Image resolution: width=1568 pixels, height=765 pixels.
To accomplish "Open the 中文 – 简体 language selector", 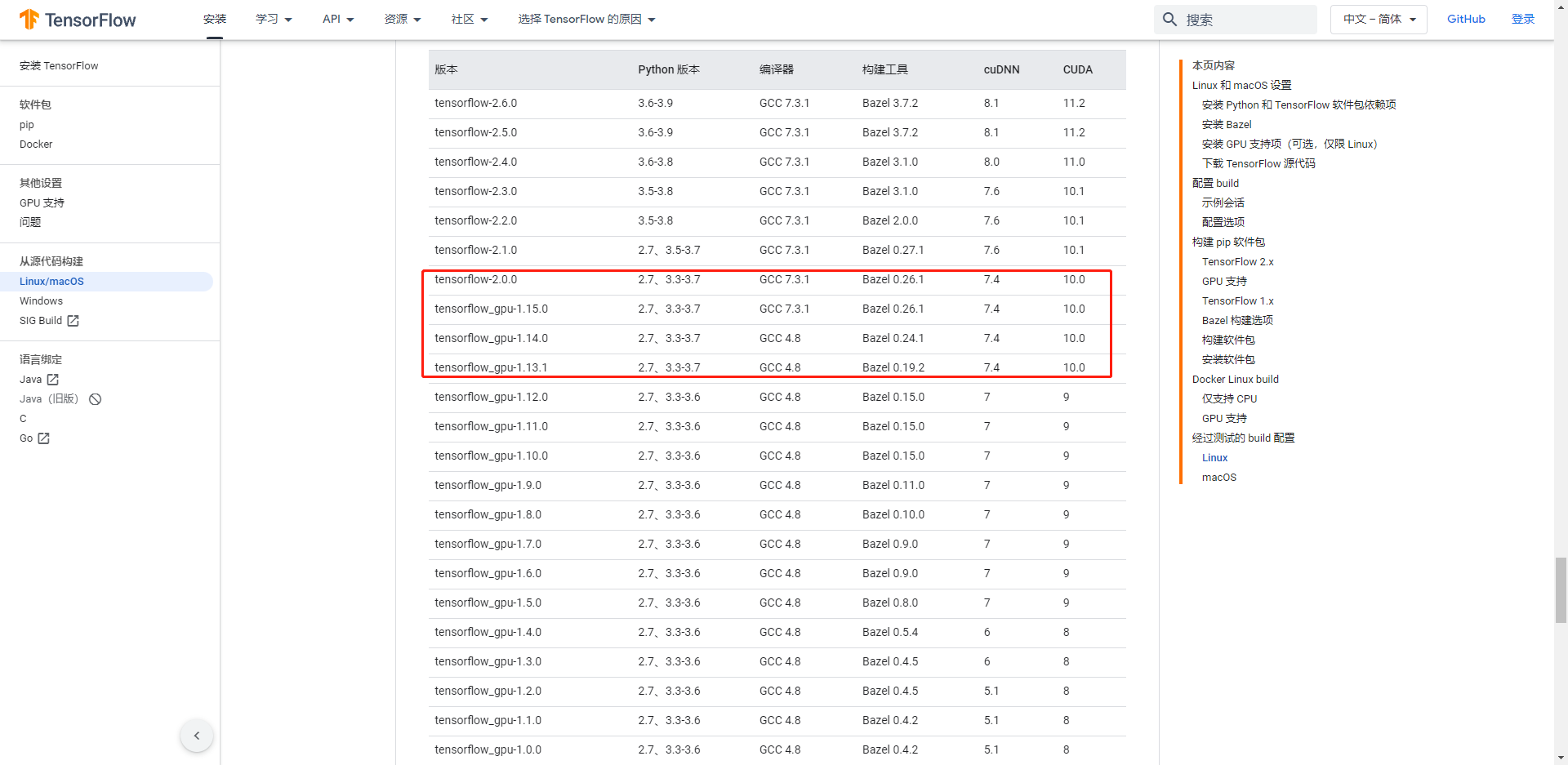I will 1379,20.
